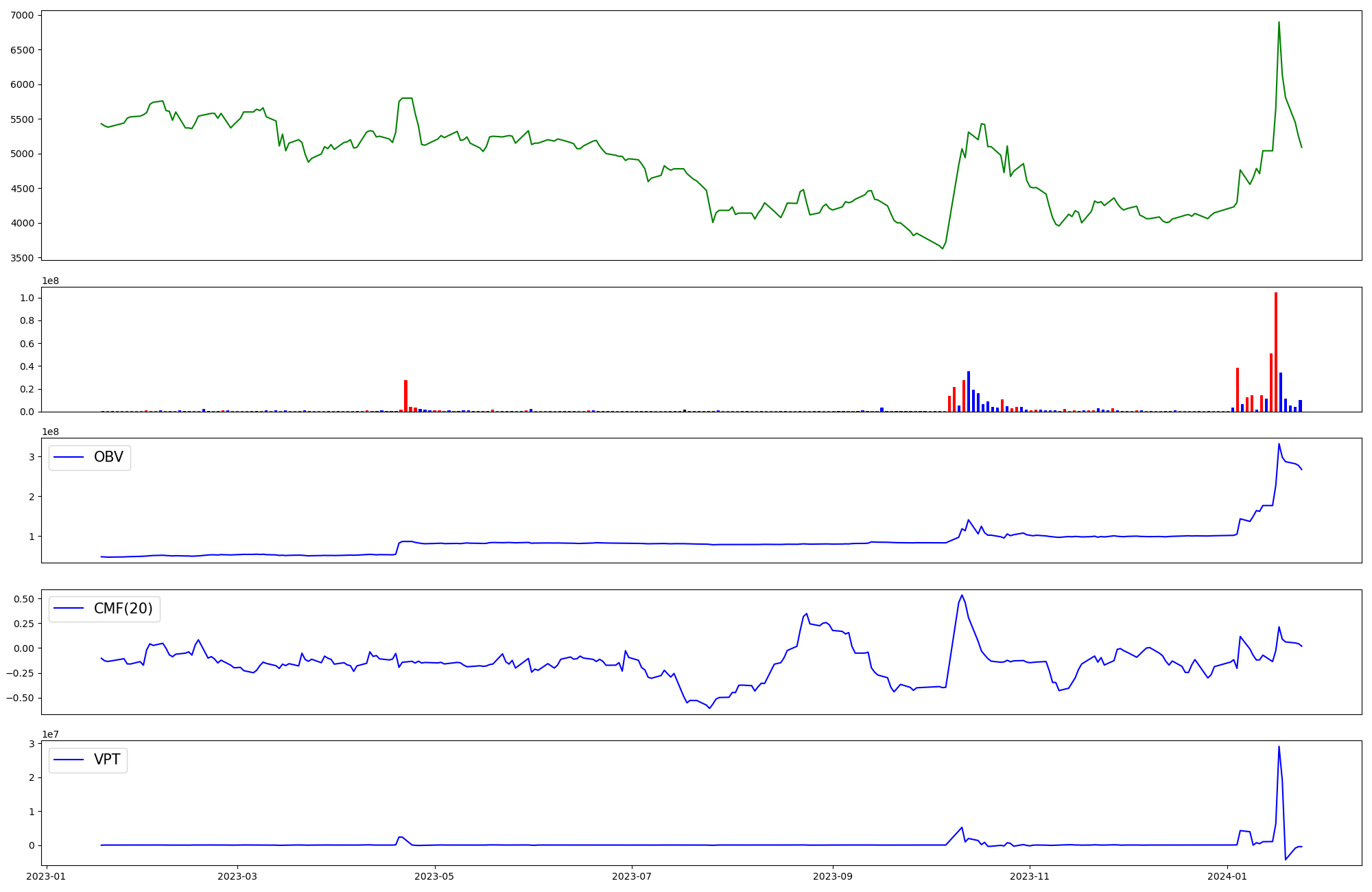The image size is (1372, 892).
Task: Click the CMF(20) legend label
Action: click(123, 609)
